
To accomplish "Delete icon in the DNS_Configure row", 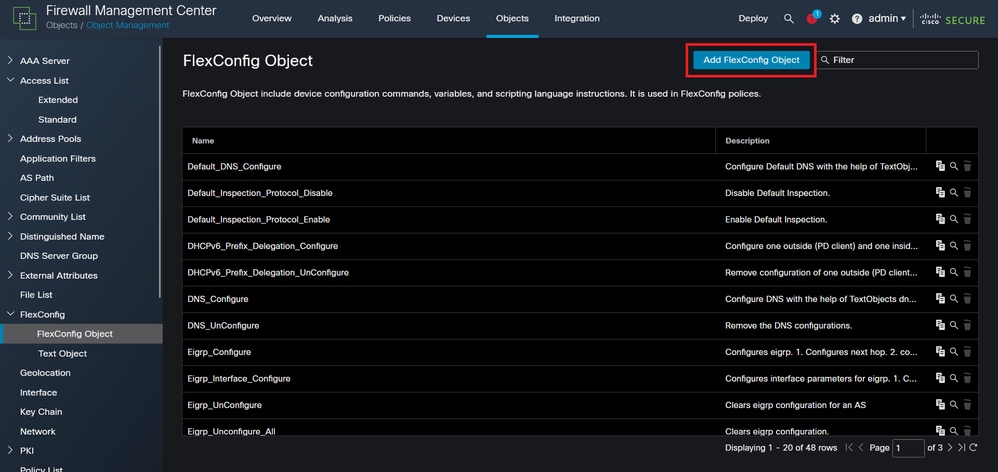I will (x=967, y=298).
